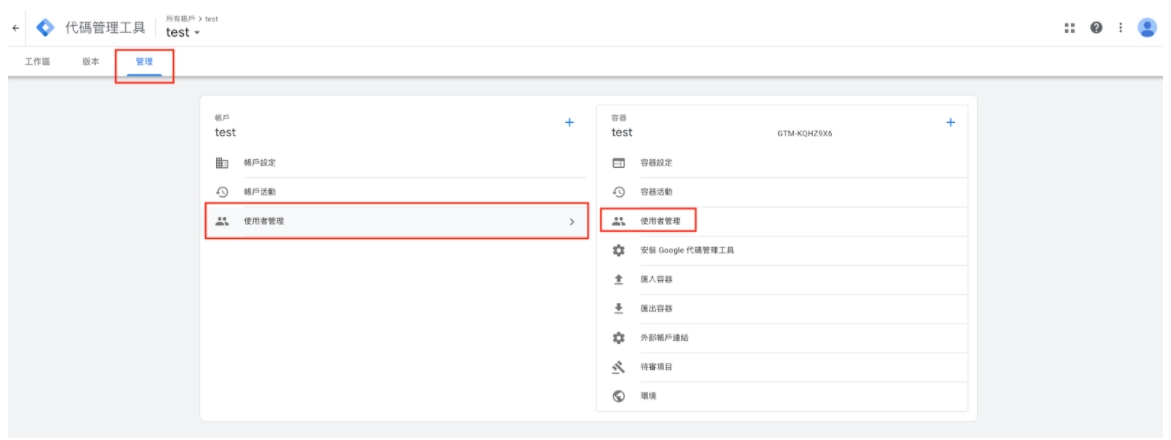This screenshot has width=1171, height=440.
Task: Select the 管理 tab
Action: click(x=144, y=62)
